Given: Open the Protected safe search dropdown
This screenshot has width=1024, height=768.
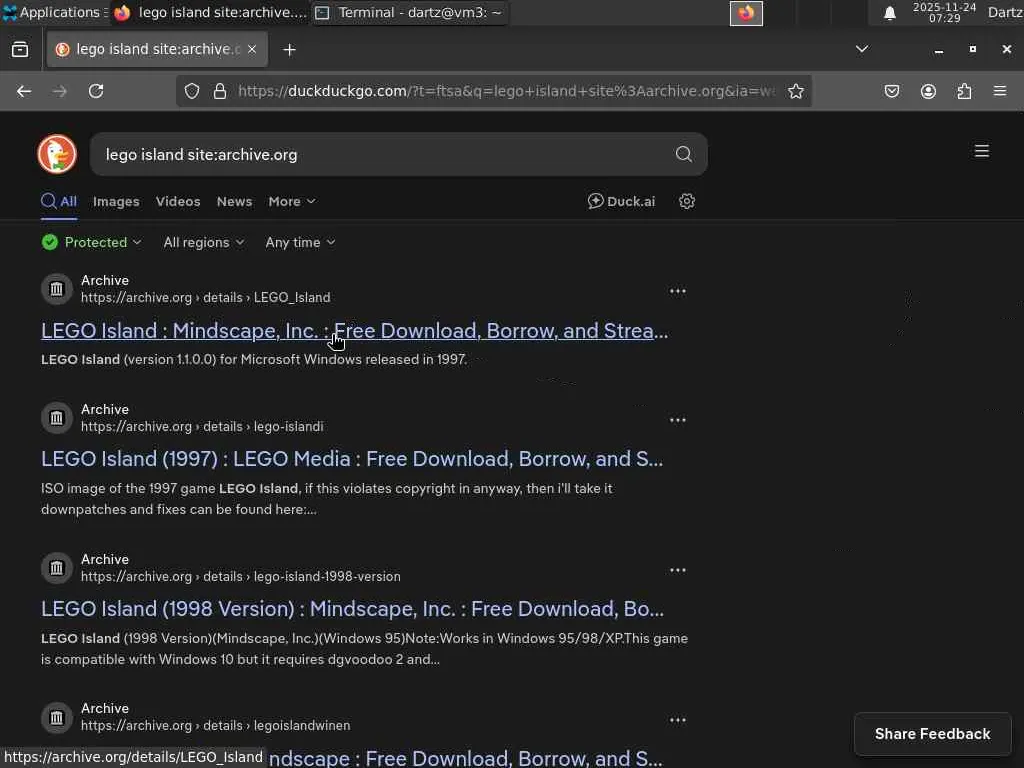Looking at the screenshot, I should [x=91, y=242].
